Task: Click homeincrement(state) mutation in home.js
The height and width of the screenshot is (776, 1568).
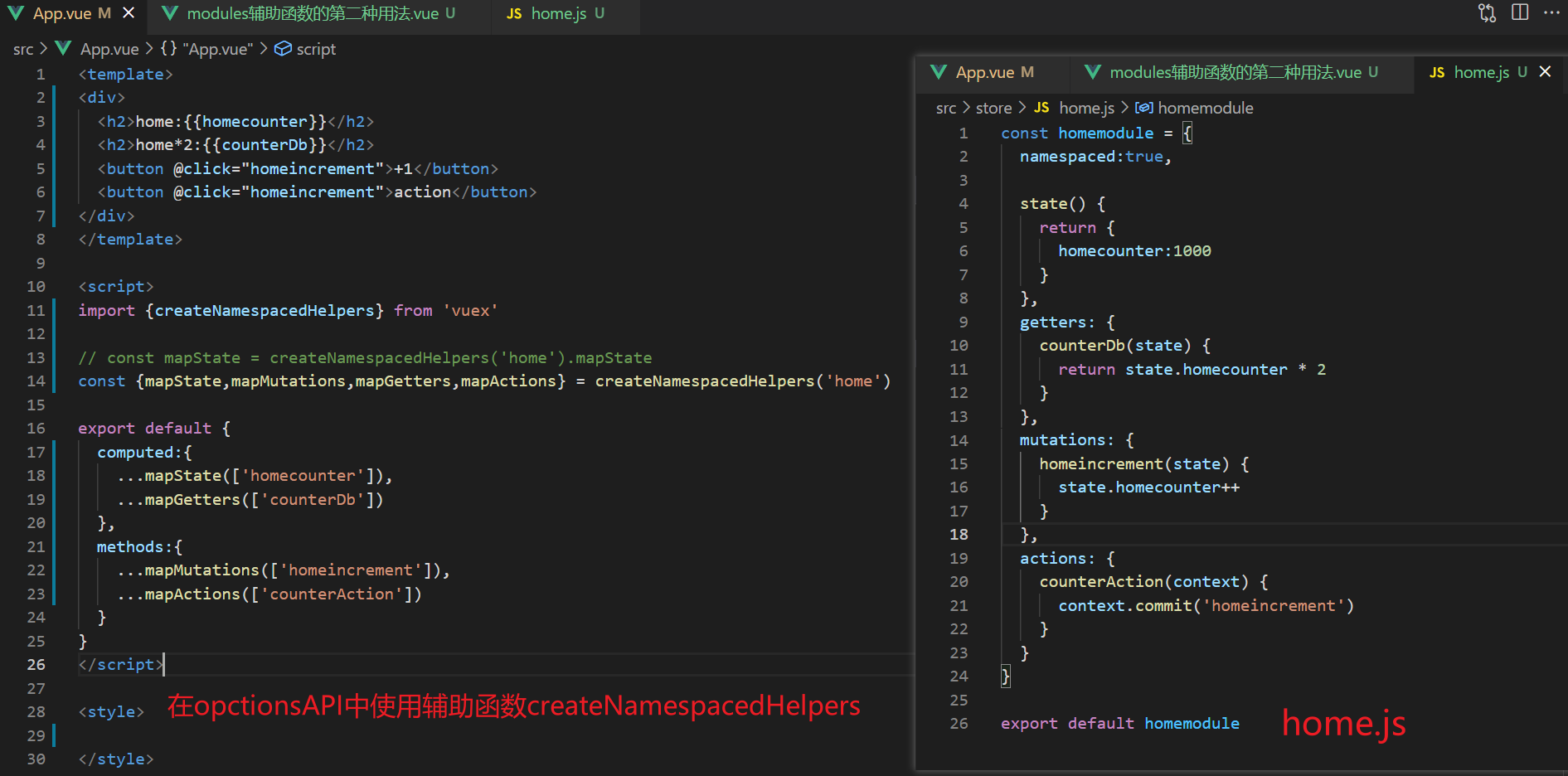Action: (x=1134, y=464)
